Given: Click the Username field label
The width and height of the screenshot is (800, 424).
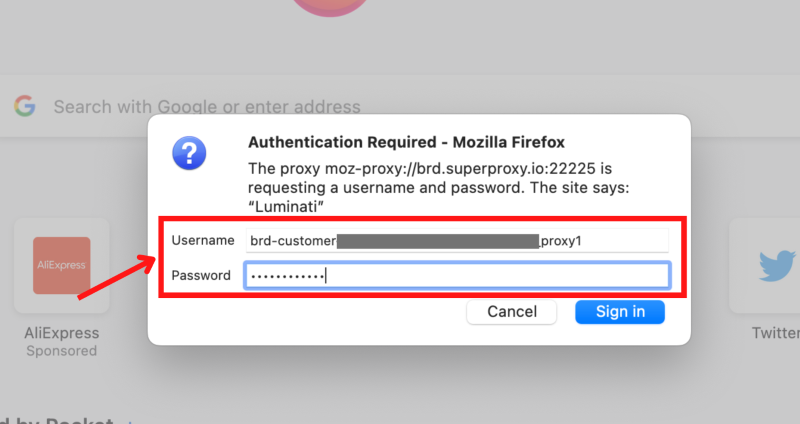Looking at the screenshot, I should point(202,240).
